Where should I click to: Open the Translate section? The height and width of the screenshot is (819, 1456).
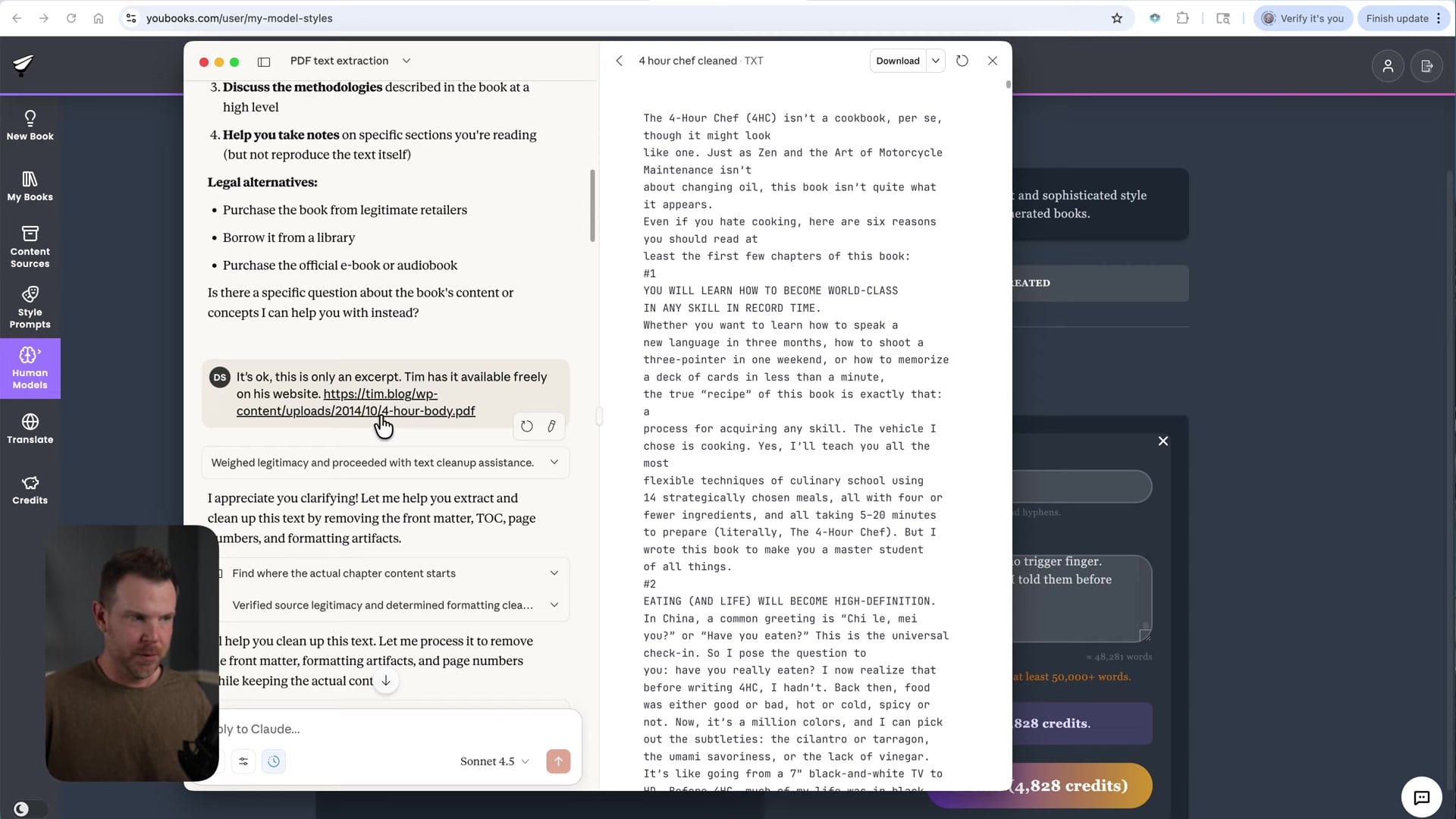point(30,429)
